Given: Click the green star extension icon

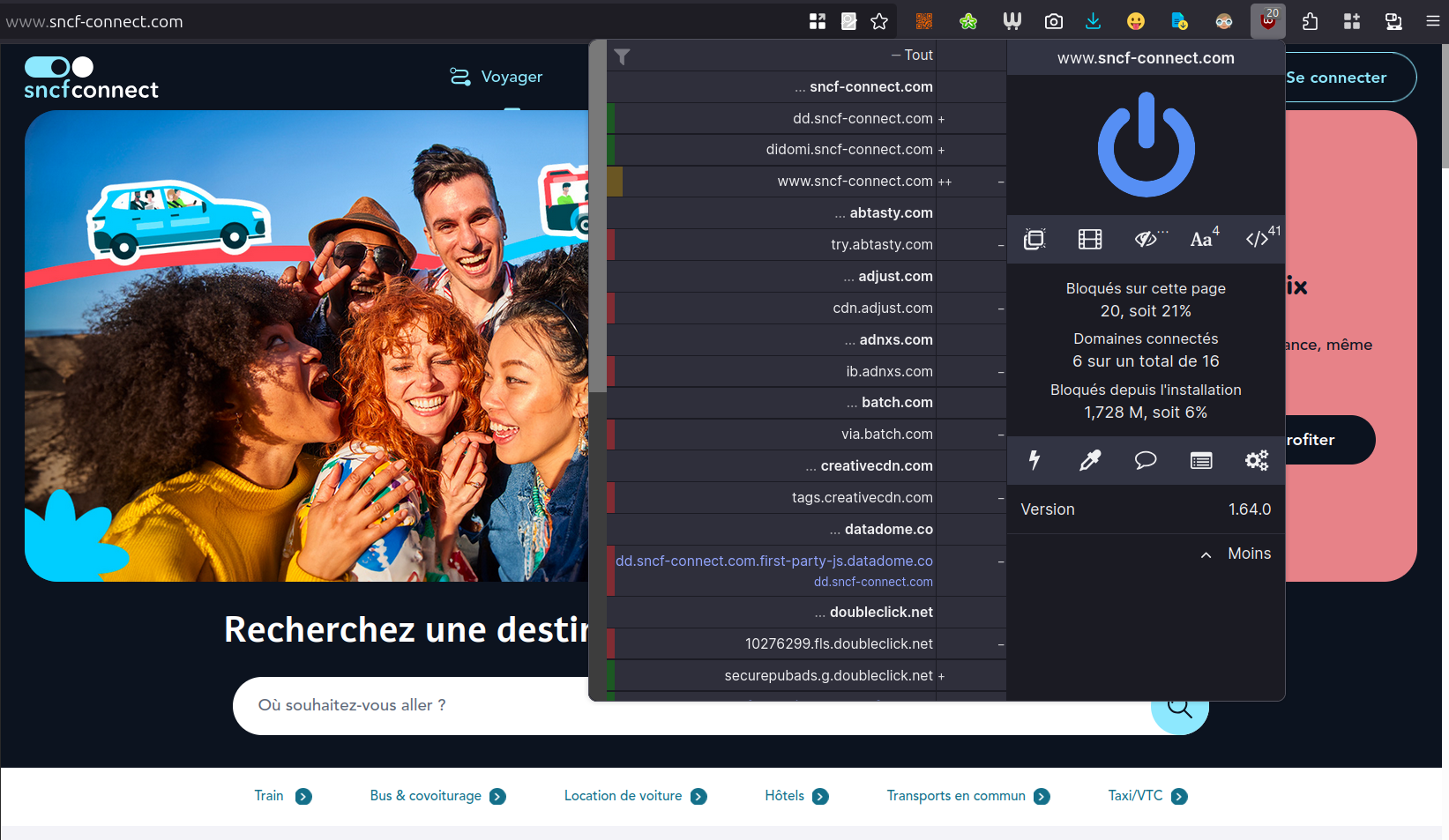Looking at the screenshot, I should [x=968, y=21].
